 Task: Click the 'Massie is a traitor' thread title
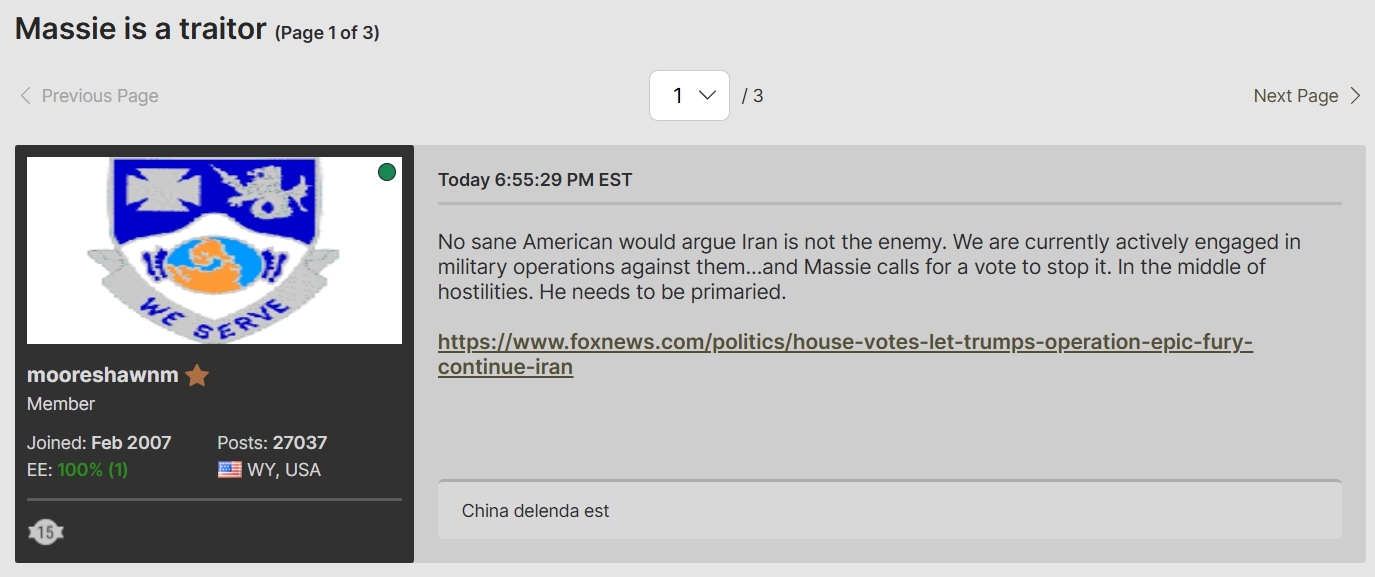click(x=141, y=29)
